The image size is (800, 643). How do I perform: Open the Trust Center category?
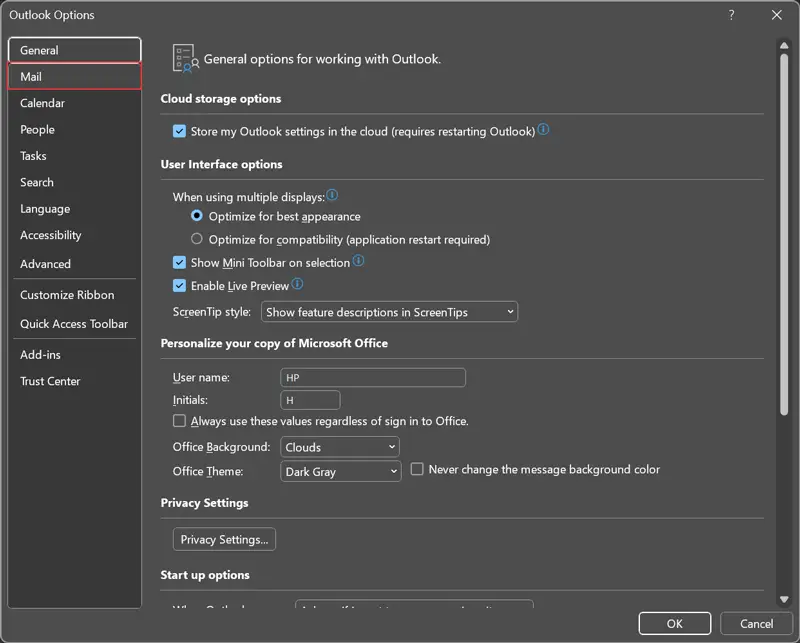tap(50, 381)
